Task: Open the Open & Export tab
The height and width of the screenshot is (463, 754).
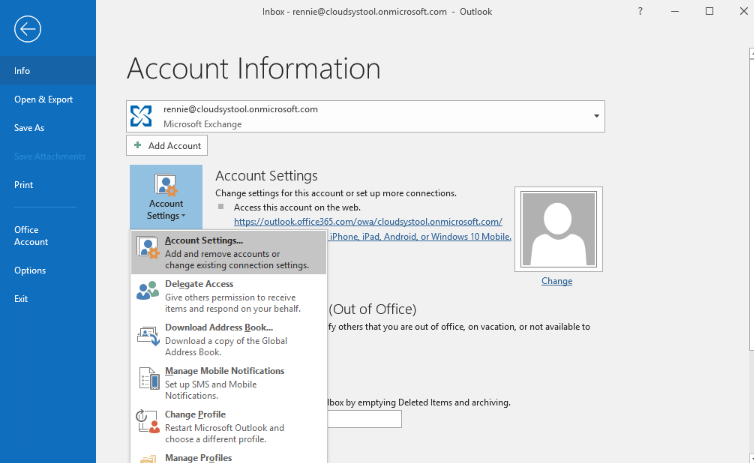Action: (48, 100)
